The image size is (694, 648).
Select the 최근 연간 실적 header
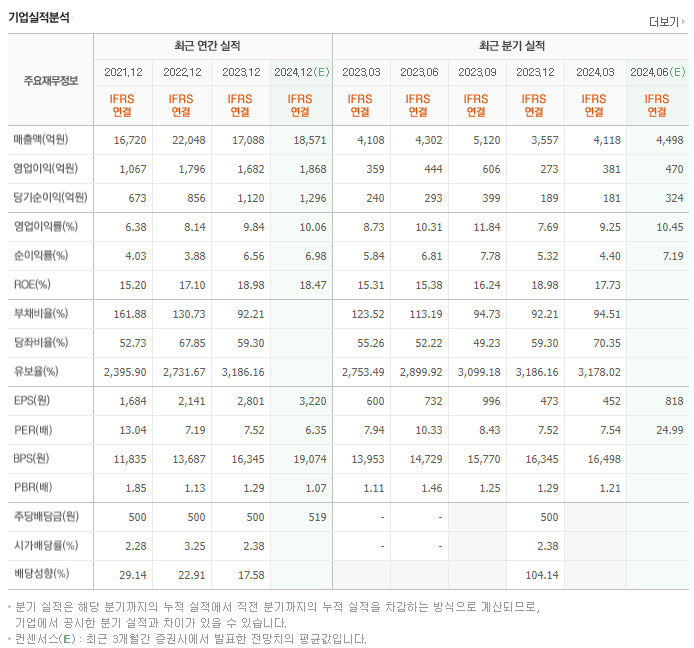pyautogui.click(x=207, y=46)
